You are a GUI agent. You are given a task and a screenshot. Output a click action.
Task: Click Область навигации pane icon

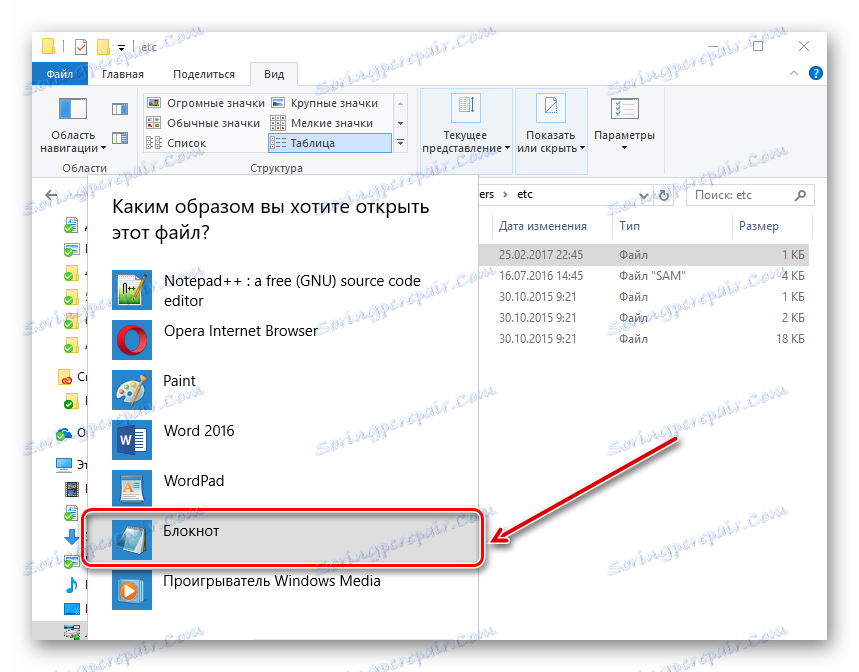pos(73,108)
